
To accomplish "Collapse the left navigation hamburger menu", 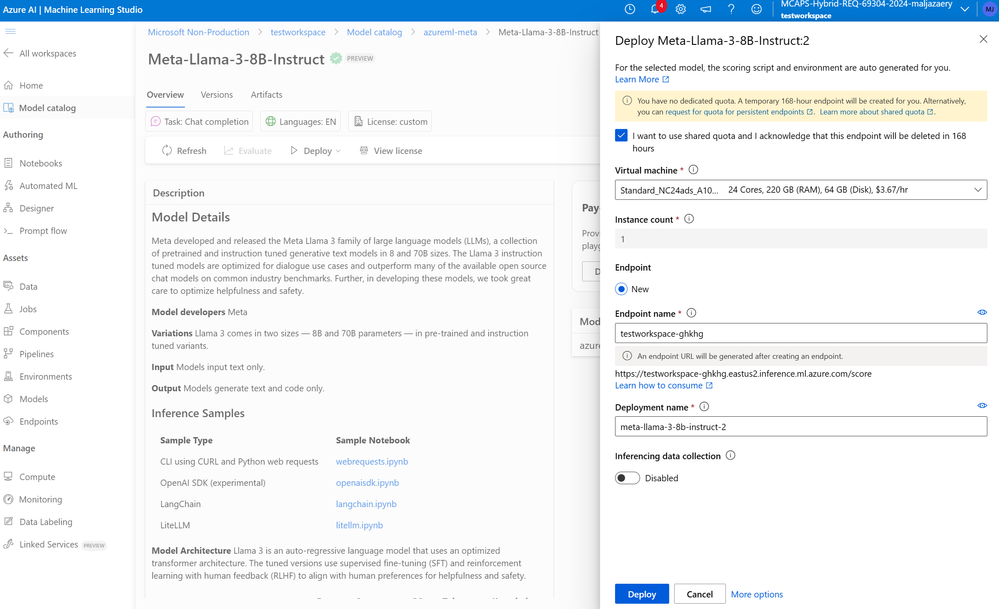I will (10, 31).
